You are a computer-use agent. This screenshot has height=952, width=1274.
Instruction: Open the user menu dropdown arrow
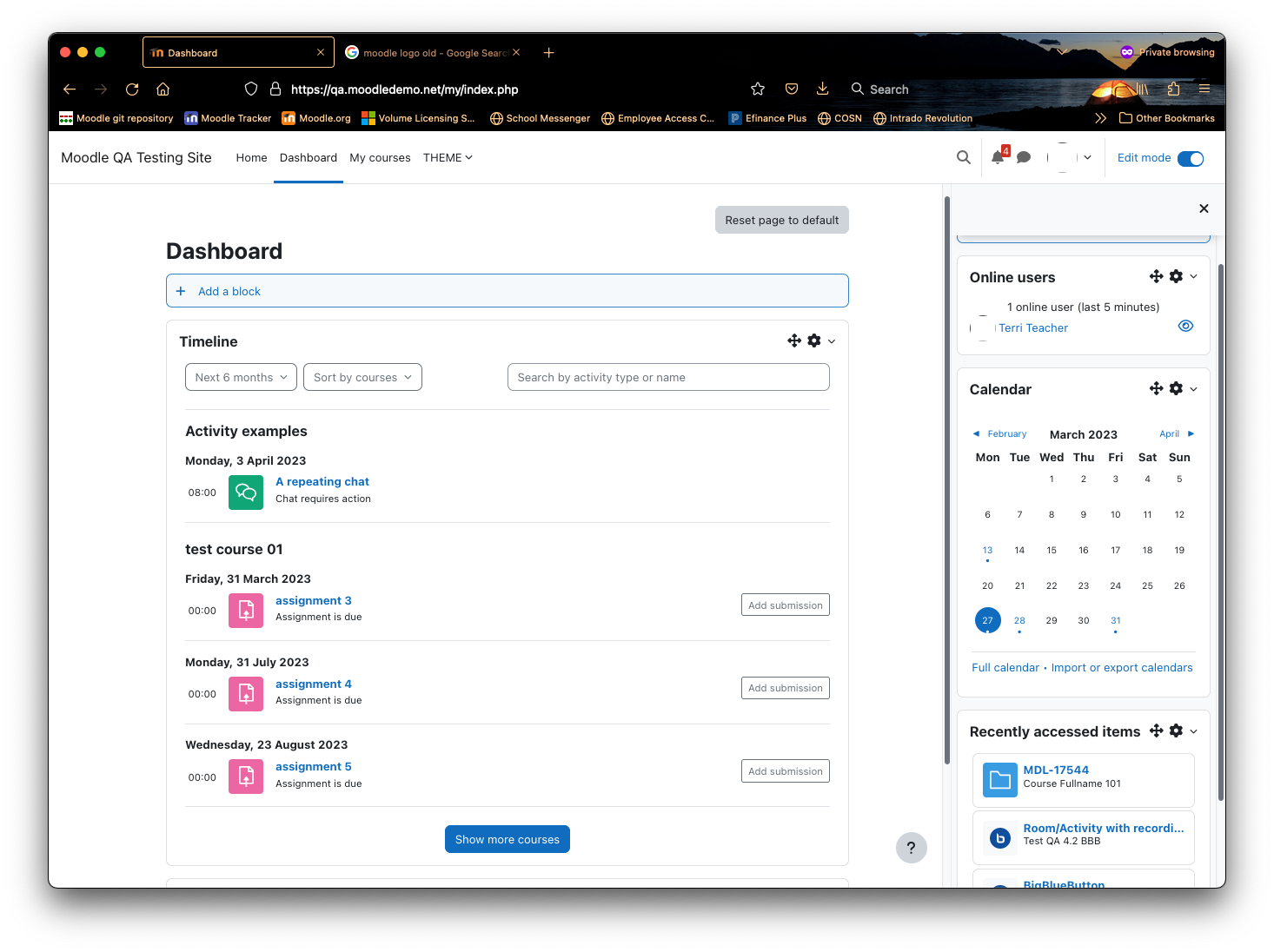[1087, 157]
